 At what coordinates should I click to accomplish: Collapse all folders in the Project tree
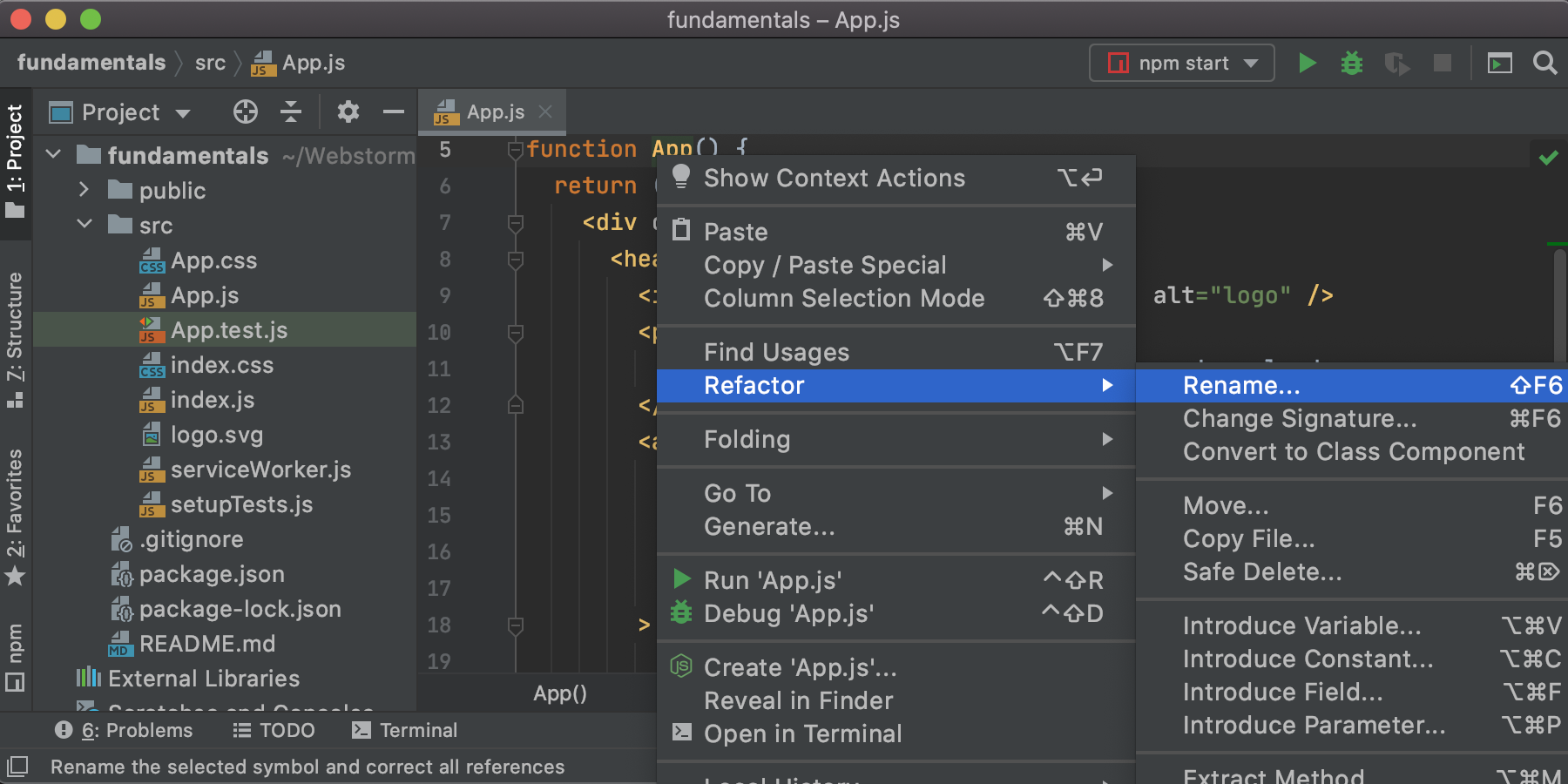click(290, 112)
